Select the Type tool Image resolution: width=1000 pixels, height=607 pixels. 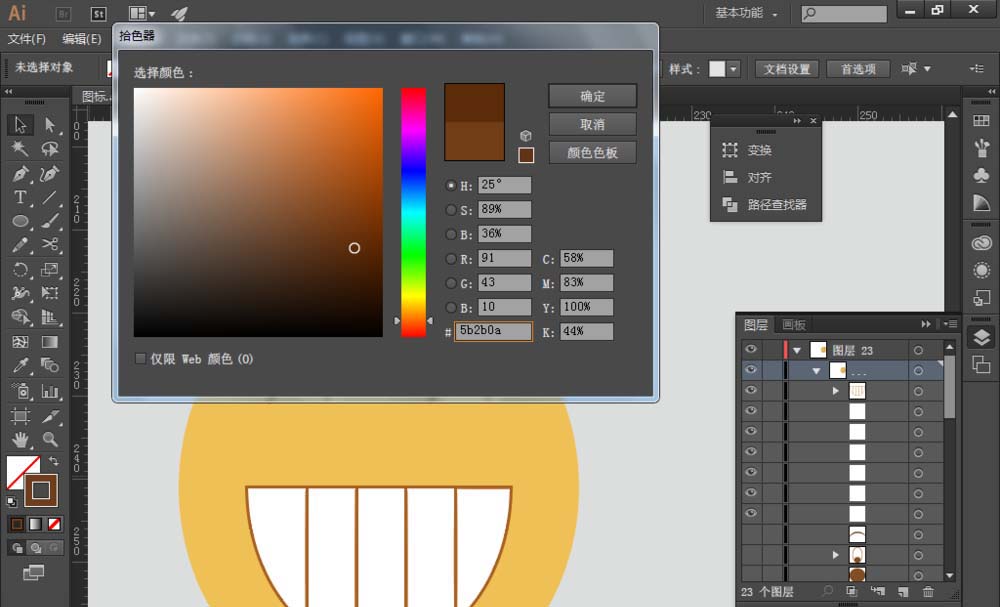(x=20, y=198)
